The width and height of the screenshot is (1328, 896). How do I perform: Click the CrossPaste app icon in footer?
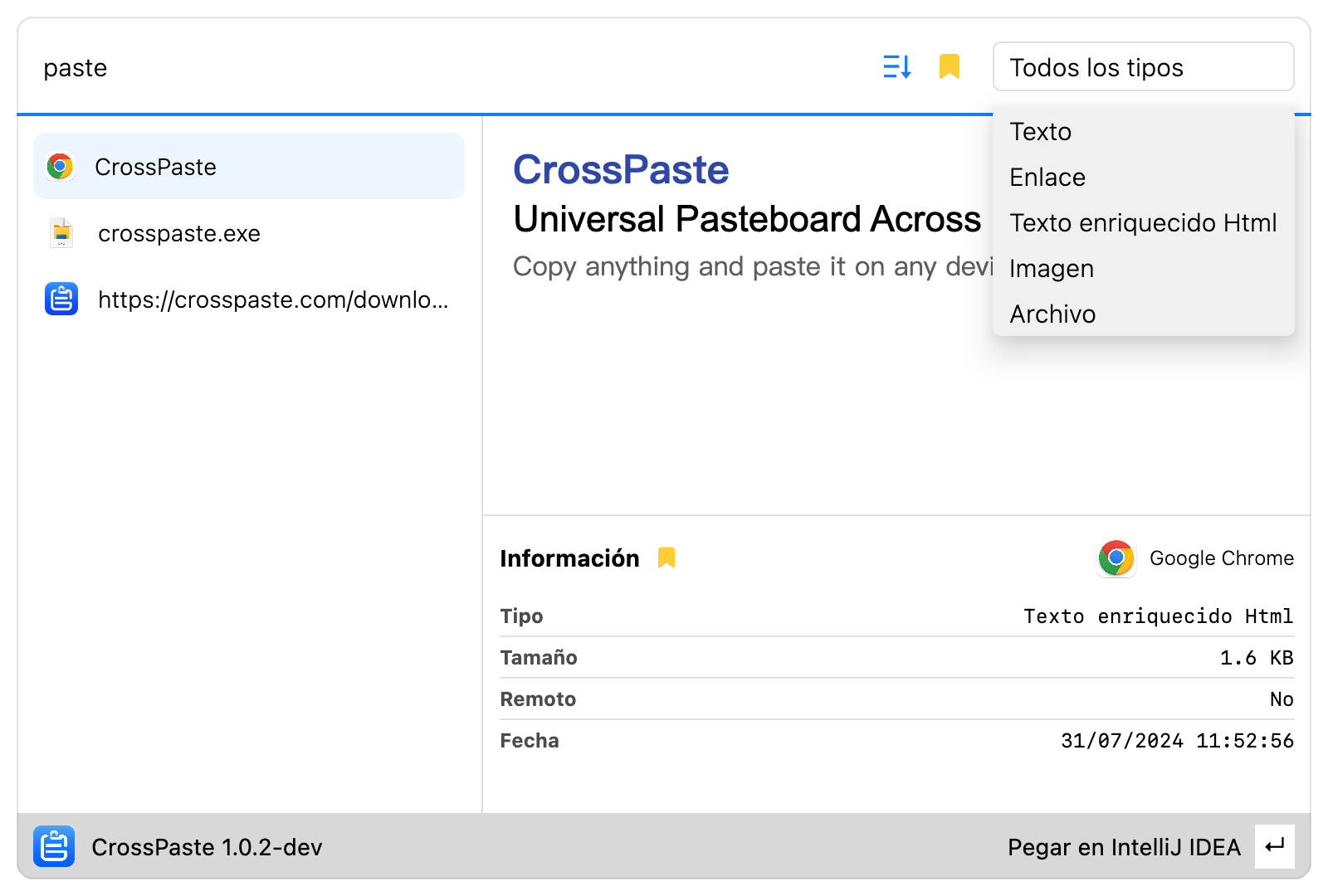coord(54,846)
